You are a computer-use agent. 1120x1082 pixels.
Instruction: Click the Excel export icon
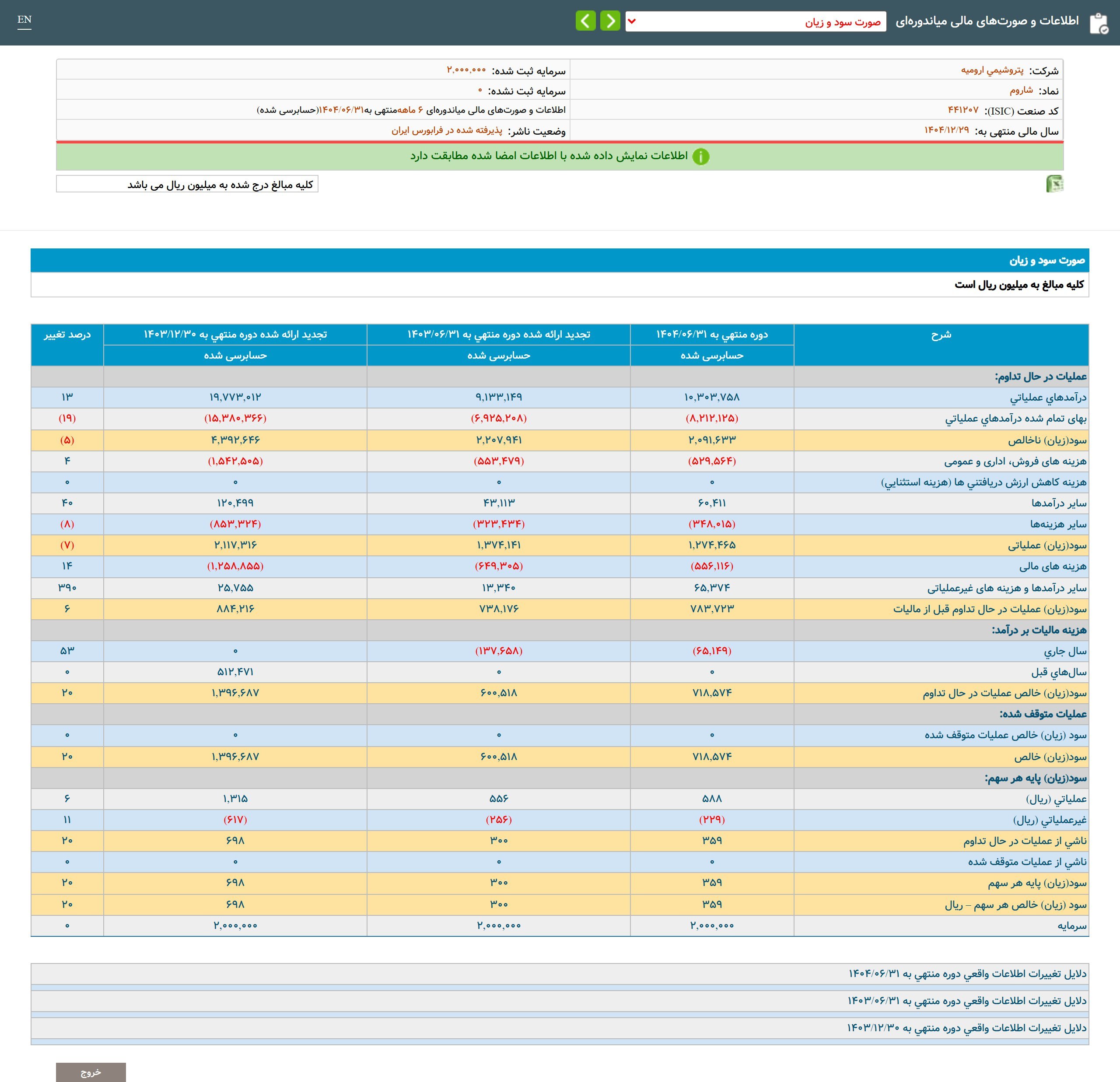tap(1054, 184)
